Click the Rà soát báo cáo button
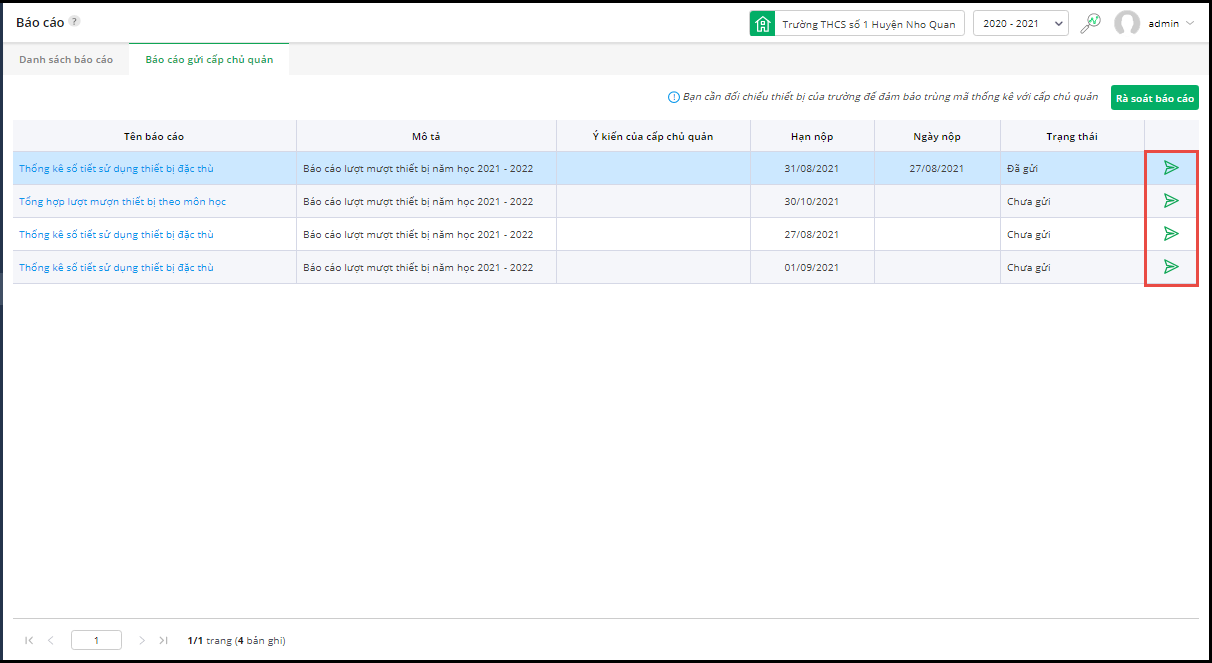The width and height of the screenshot is (1212, 663). coord(1155,98)
